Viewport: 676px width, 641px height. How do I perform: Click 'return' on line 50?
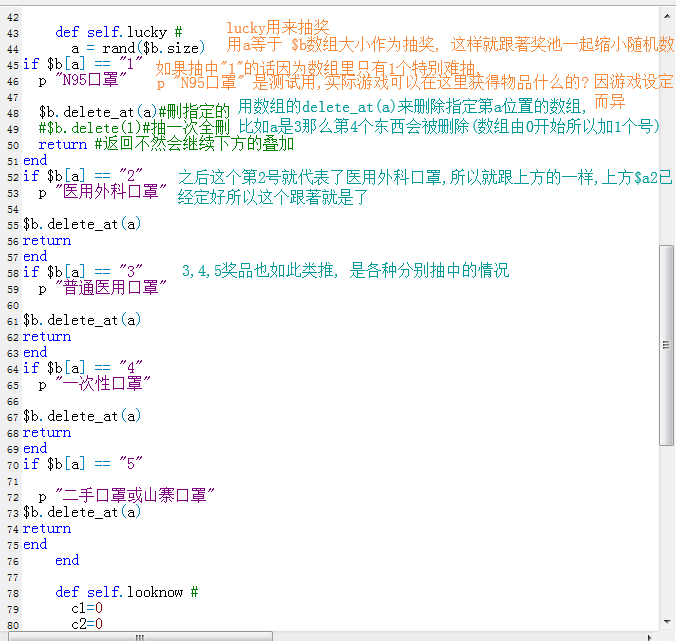63,144
